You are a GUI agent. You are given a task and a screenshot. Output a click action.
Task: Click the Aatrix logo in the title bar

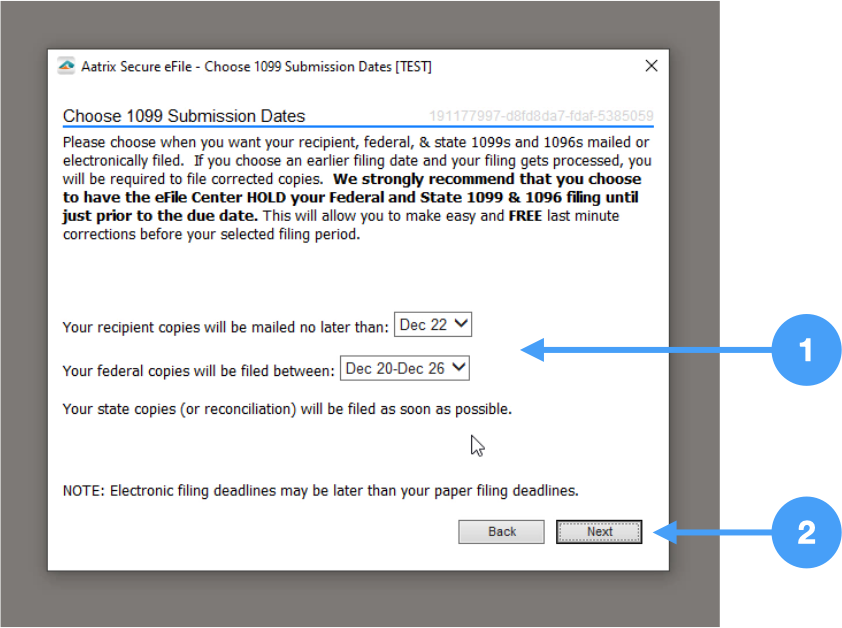[x=66, y=67]
